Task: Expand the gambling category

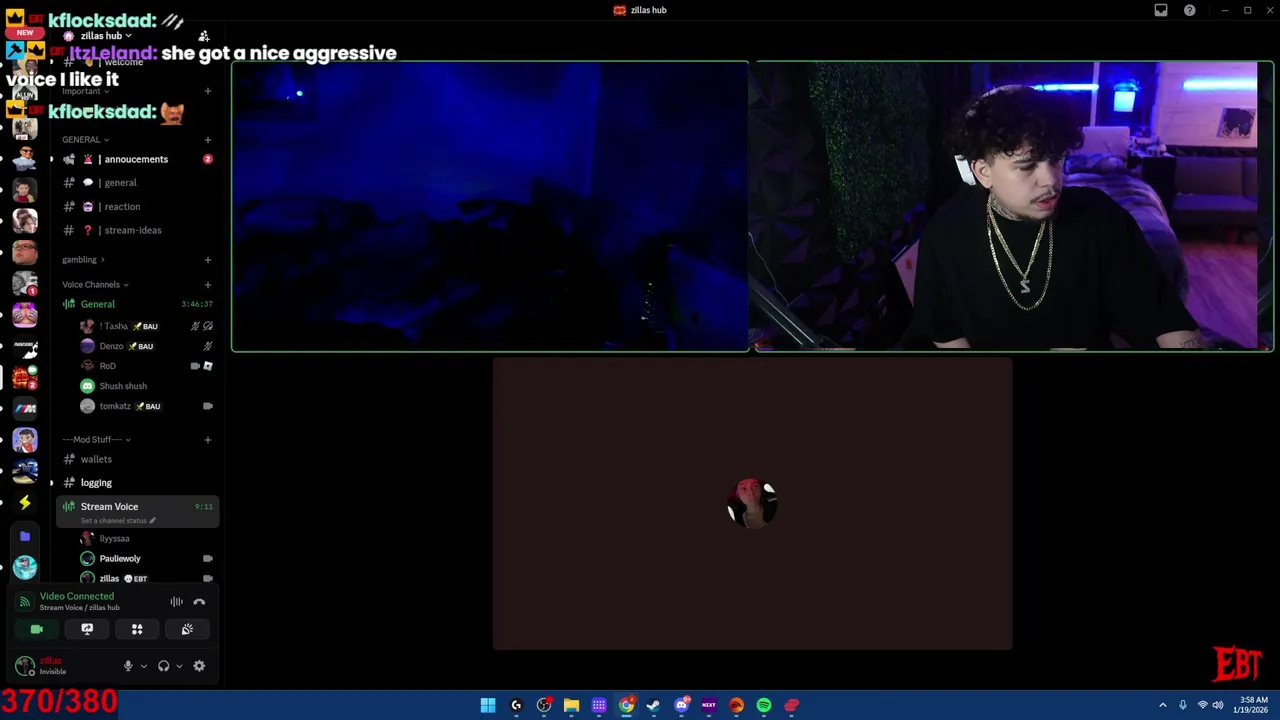Action: 83,260
